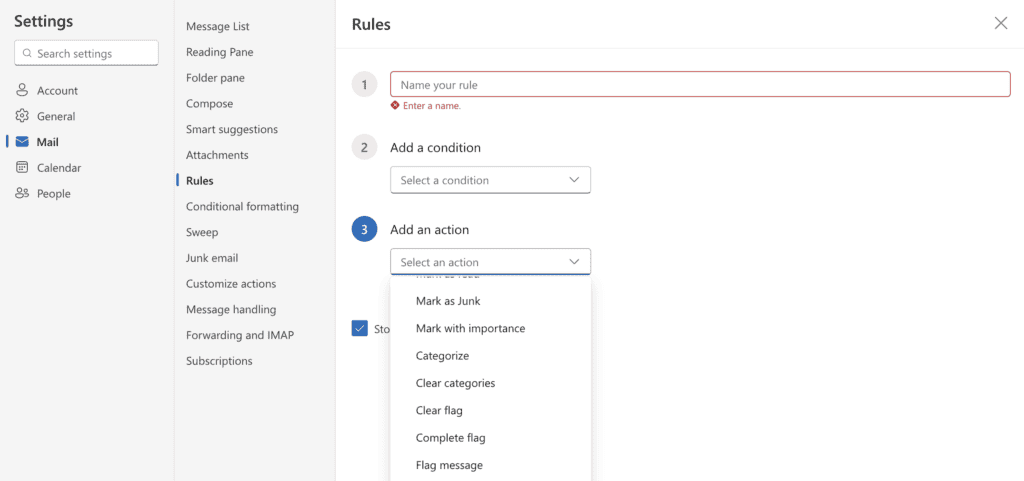Click the Account person icon

(22, 90)
